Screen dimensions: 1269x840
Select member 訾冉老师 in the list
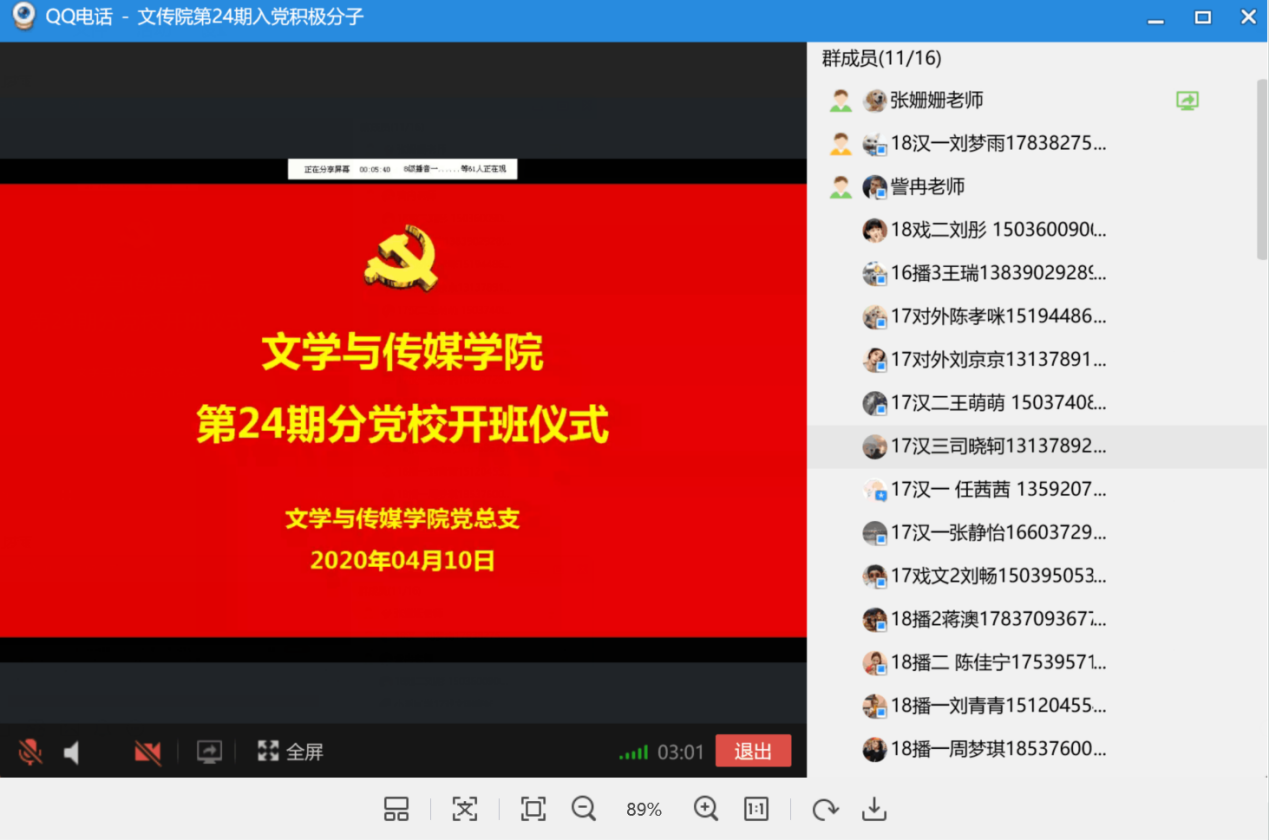coord(927,187)
